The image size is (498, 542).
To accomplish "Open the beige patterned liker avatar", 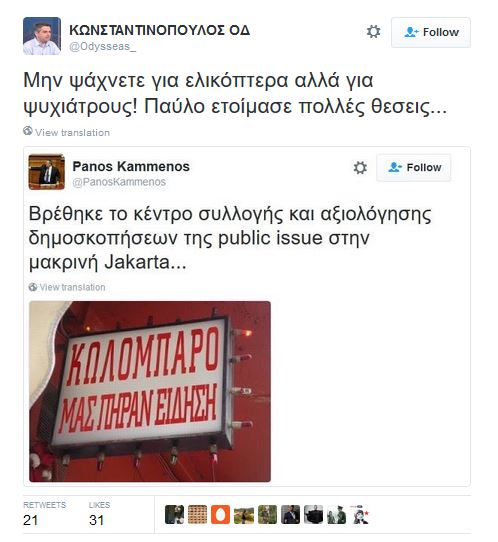I will point(197,514).
